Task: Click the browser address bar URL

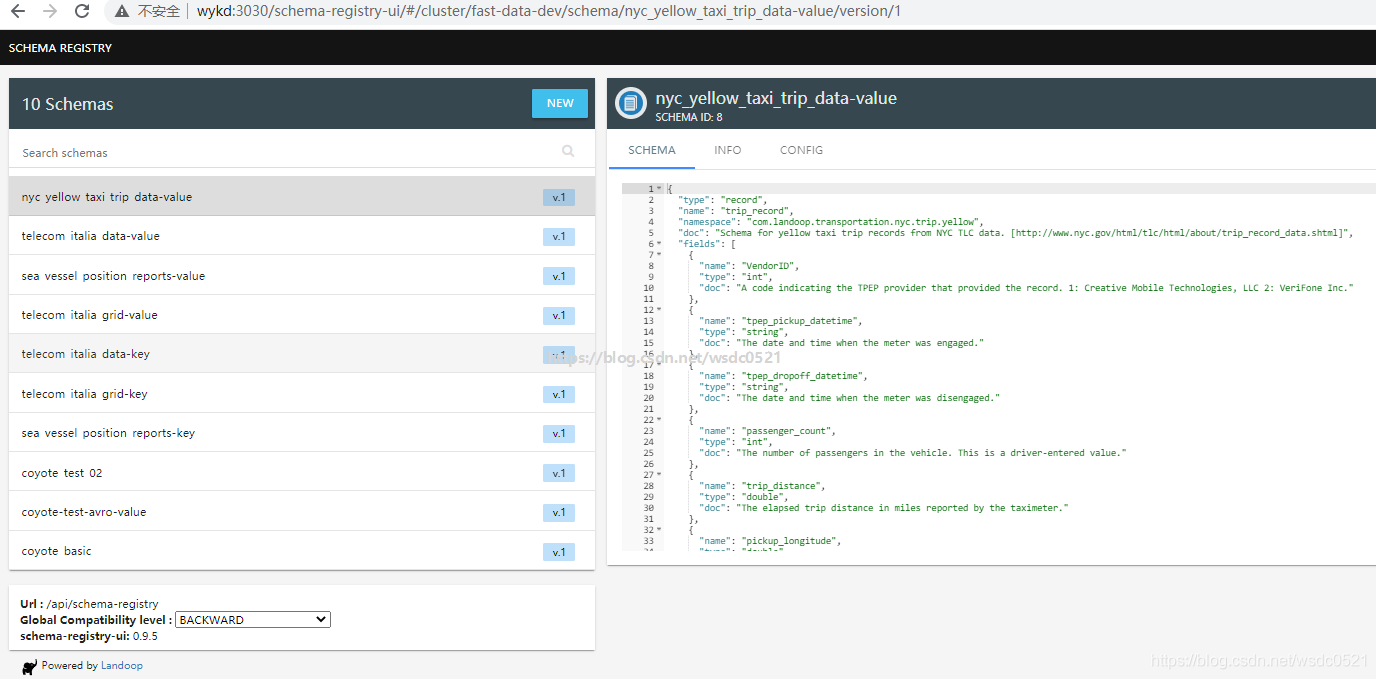Action: click(548, 12)
